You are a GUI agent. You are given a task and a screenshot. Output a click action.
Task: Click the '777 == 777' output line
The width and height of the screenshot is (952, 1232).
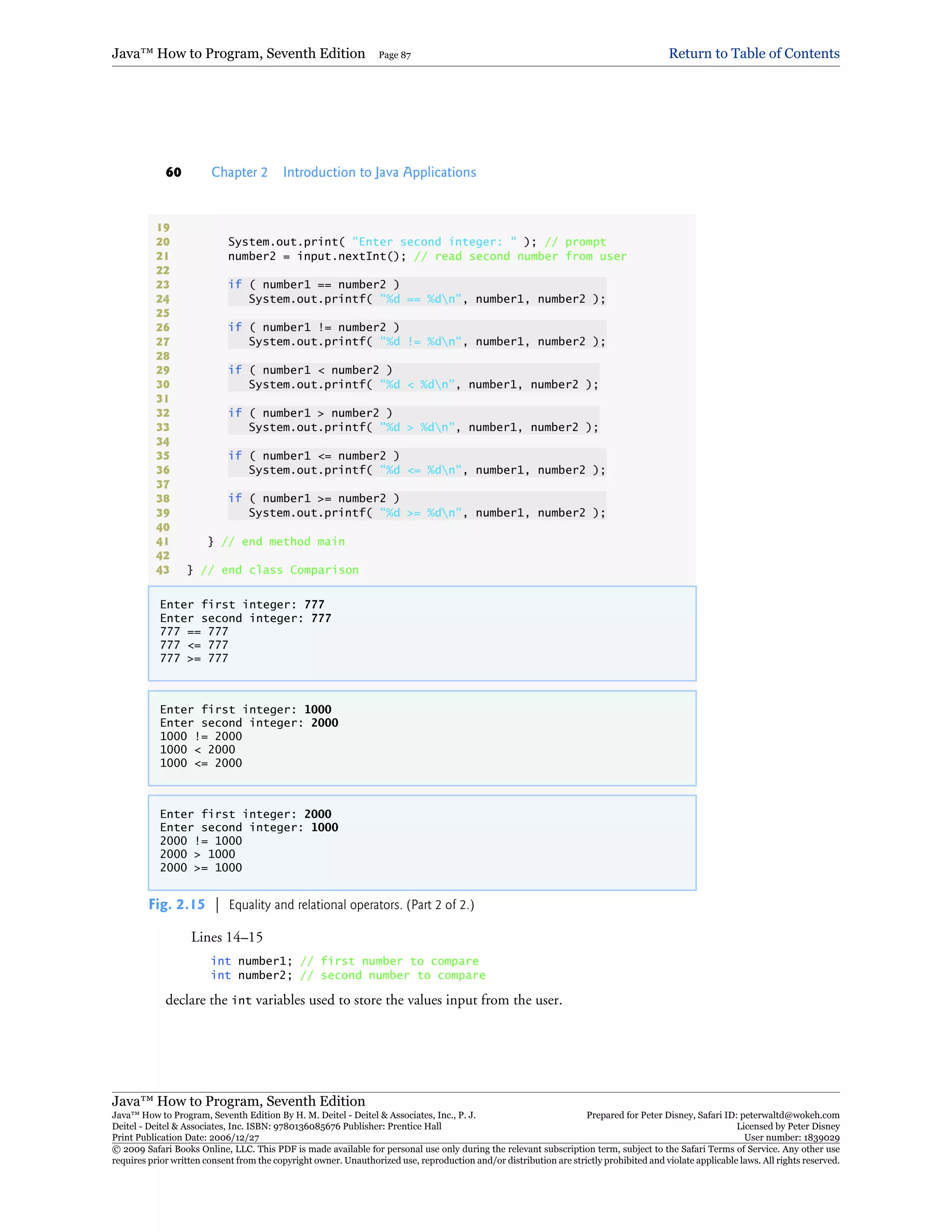click(194, 631)
